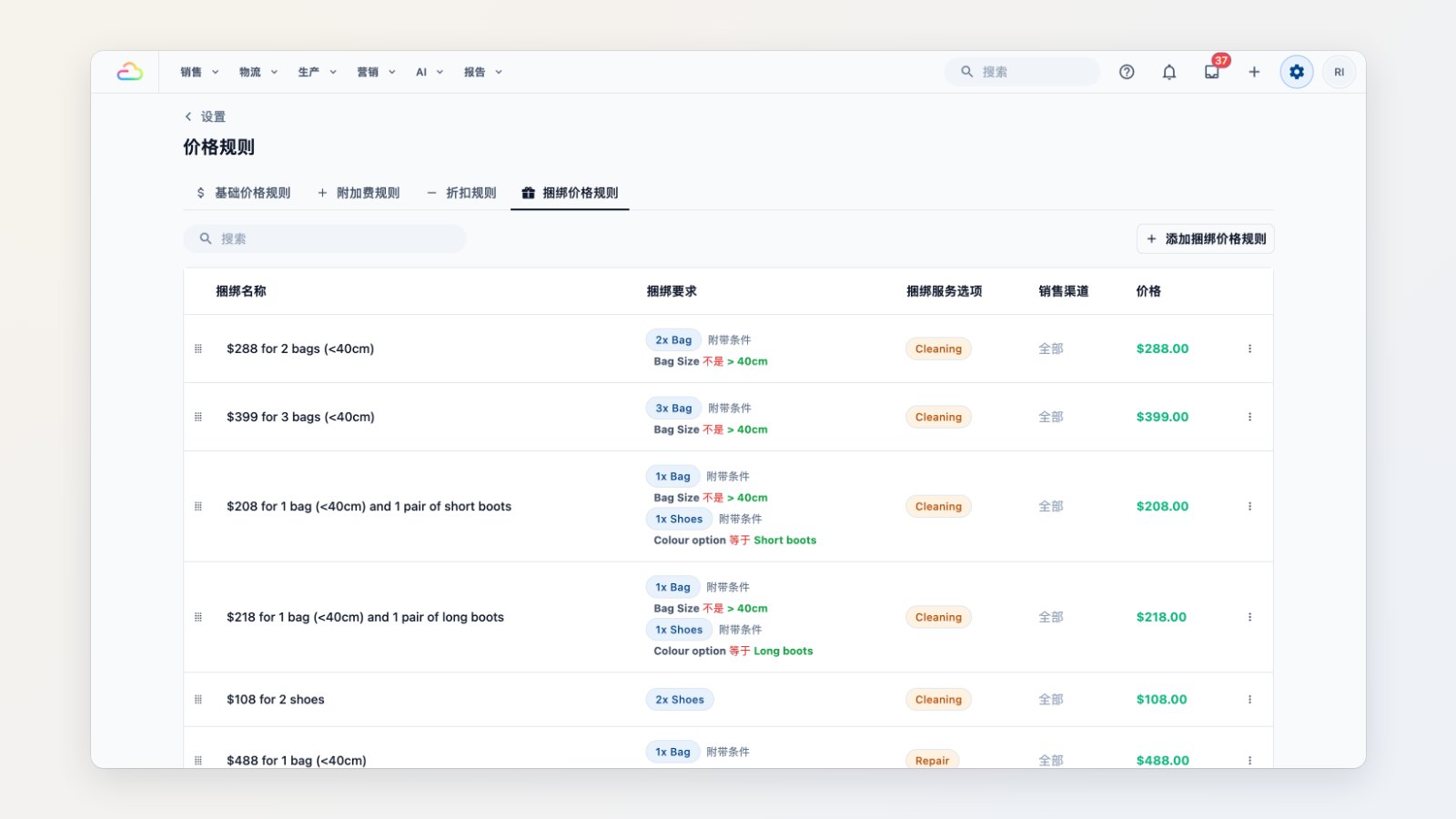
Task: Grab drag handle of $288 for 2 bags row
Action: (198, 349)
